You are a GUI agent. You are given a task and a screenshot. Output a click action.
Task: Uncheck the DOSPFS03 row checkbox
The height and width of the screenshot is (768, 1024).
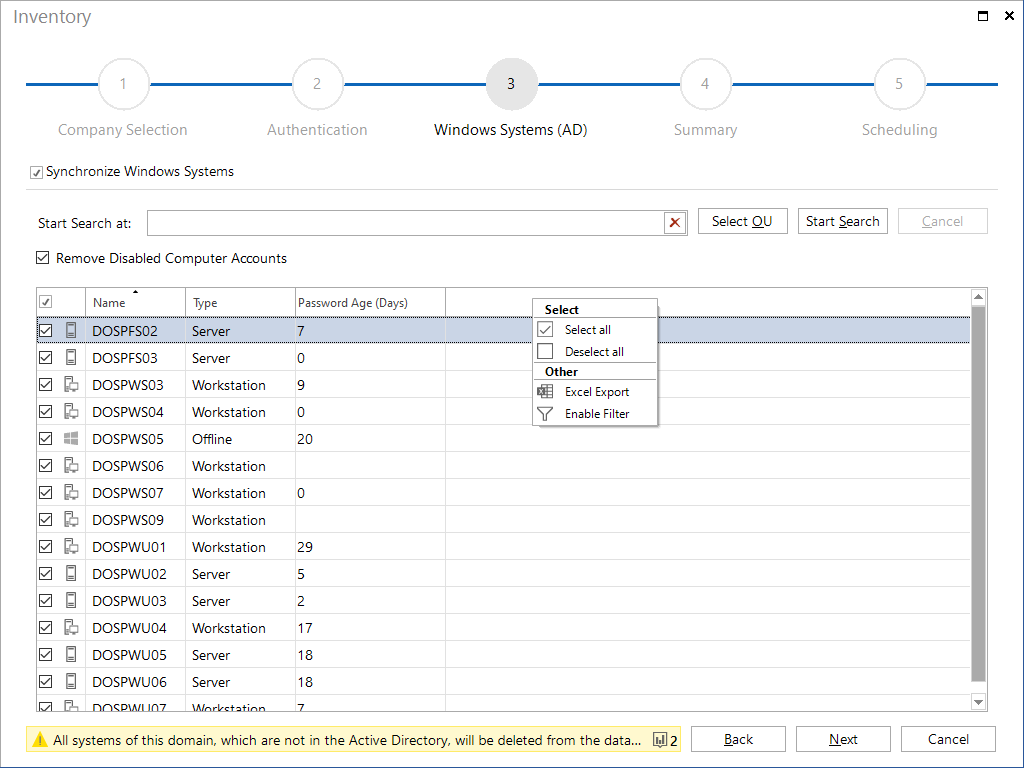46,357
